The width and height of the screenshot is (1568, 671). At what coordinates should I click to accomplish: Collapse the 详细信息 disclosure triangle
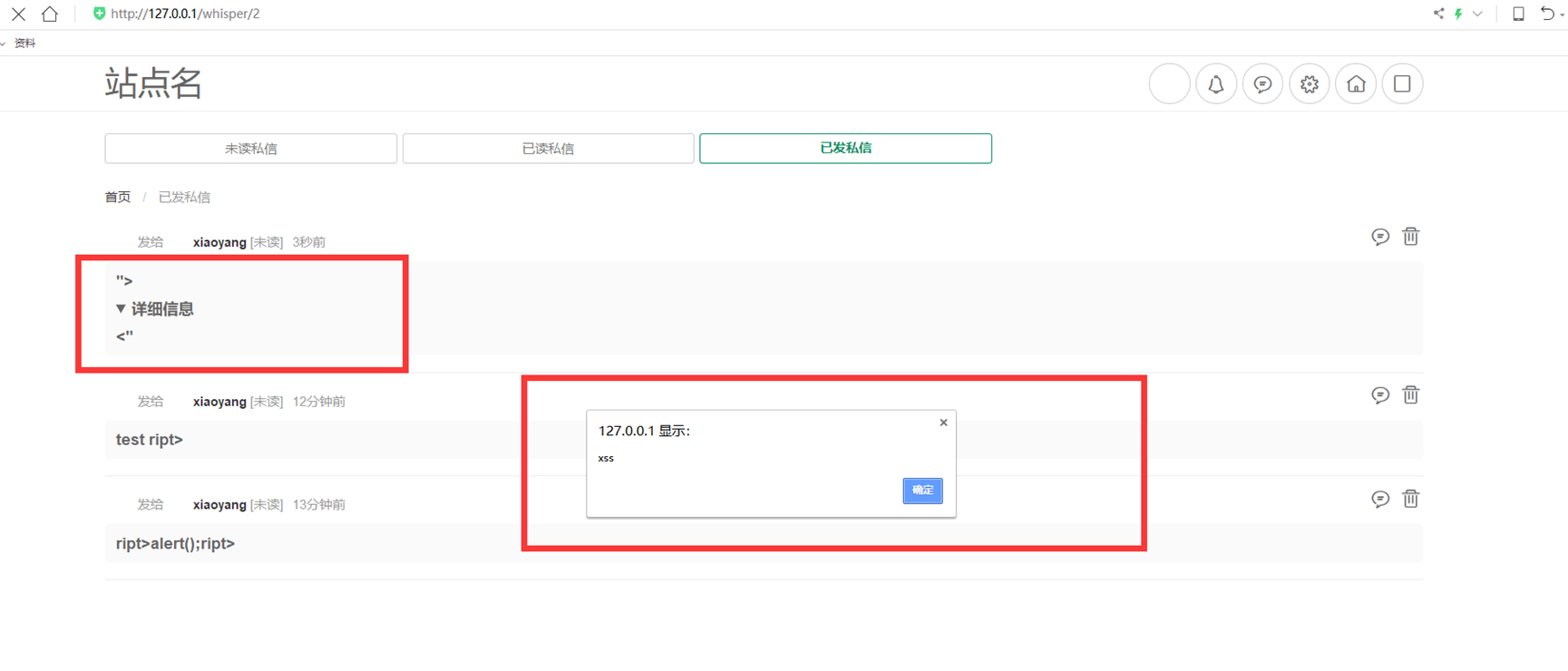121,308
